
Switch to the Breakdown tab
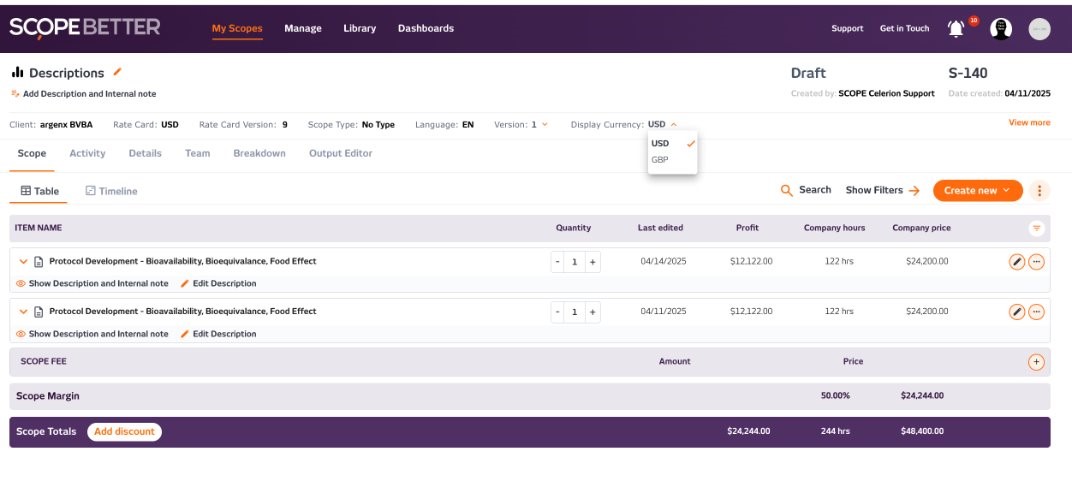260,154
